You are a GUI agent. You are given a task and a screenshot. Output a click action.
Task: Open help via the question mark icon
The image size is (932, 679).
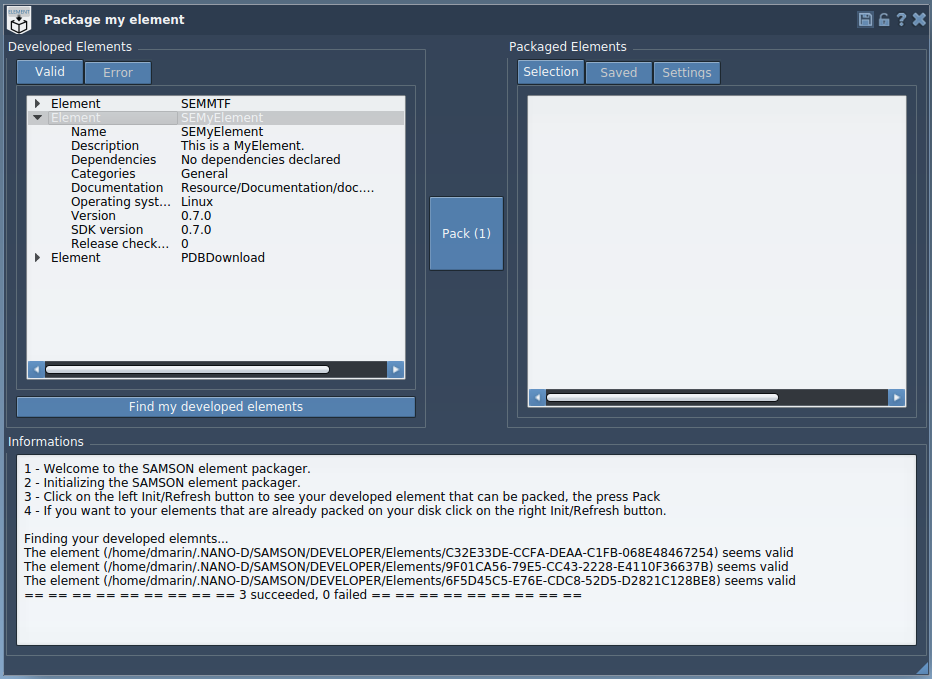(900, 18)
